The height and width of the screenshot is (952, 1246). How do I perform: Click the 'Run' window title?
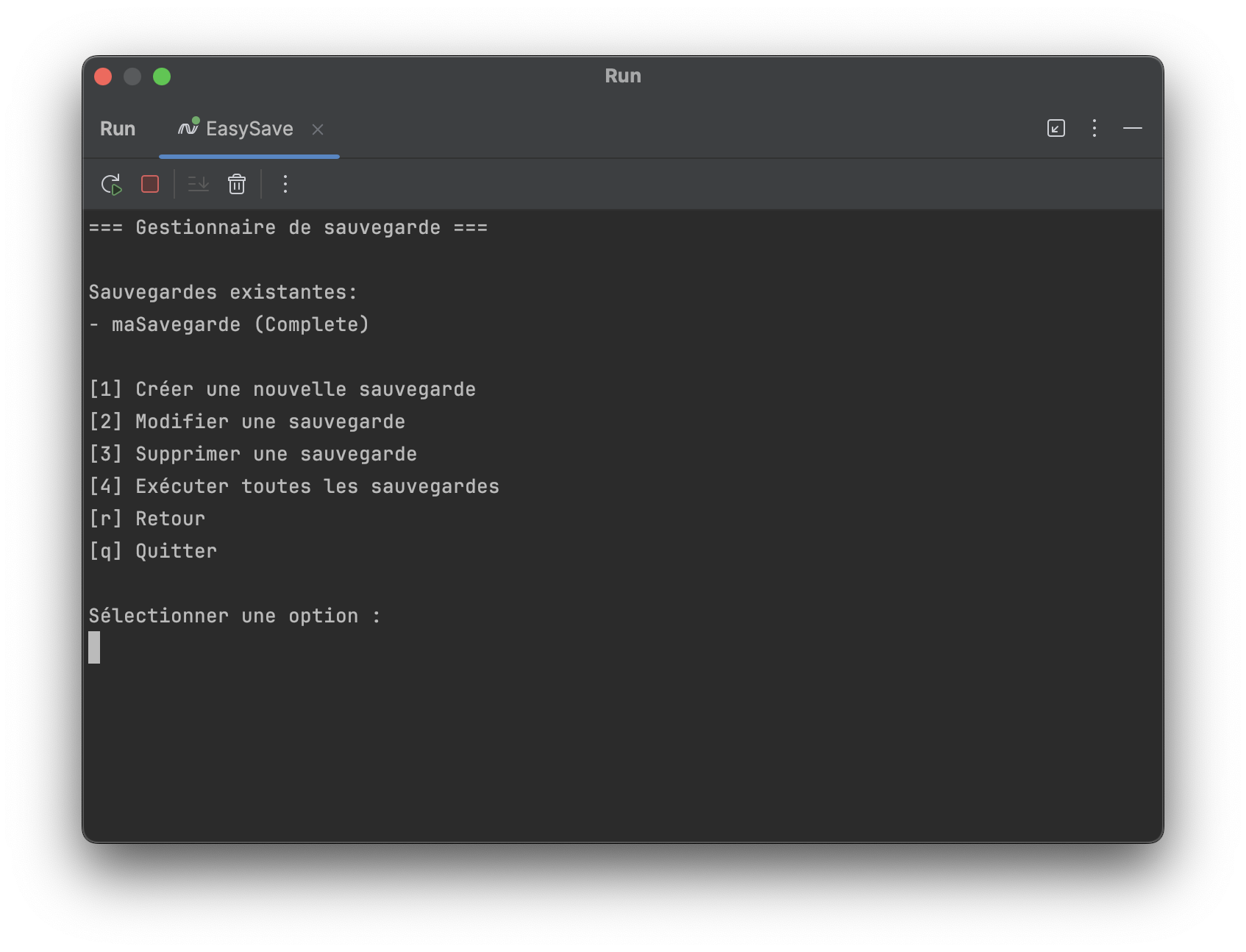click(622, 75)
